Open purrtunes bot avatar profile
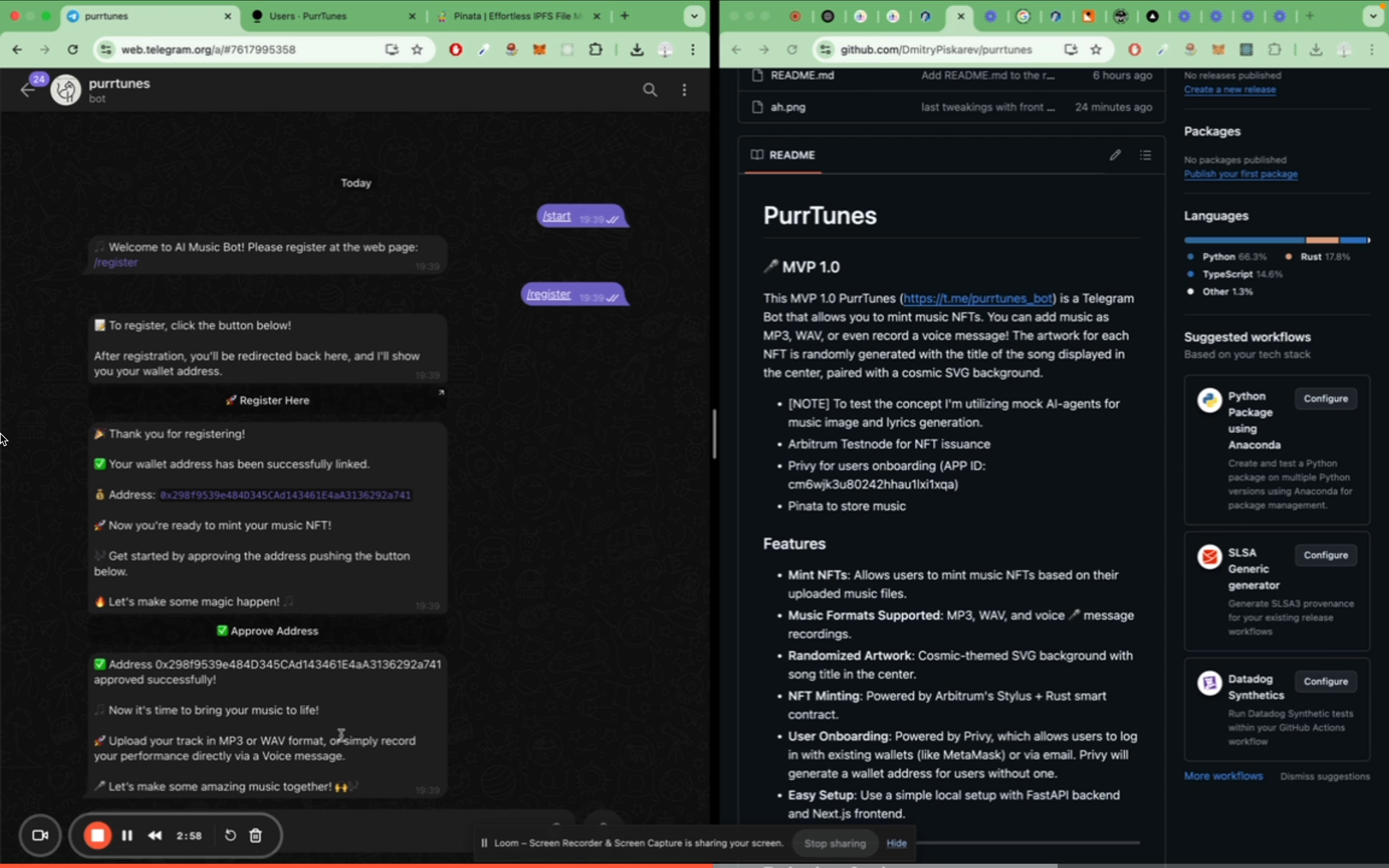Image resolution: width=1389 pixels, height=868 pixels. [66, 90]
